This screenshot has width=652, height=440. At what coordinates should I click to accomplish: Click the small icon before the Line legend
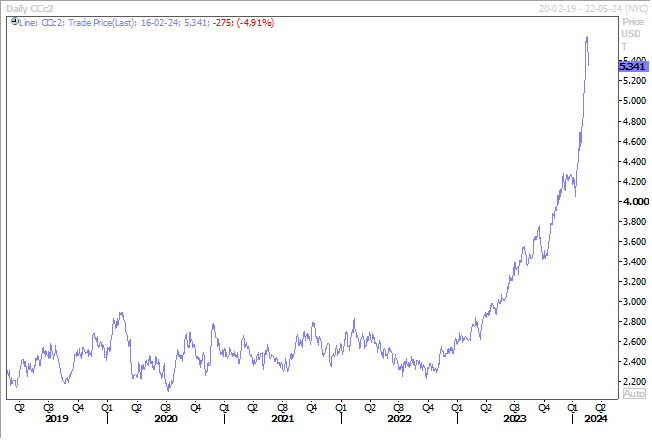tap(15, 22)
